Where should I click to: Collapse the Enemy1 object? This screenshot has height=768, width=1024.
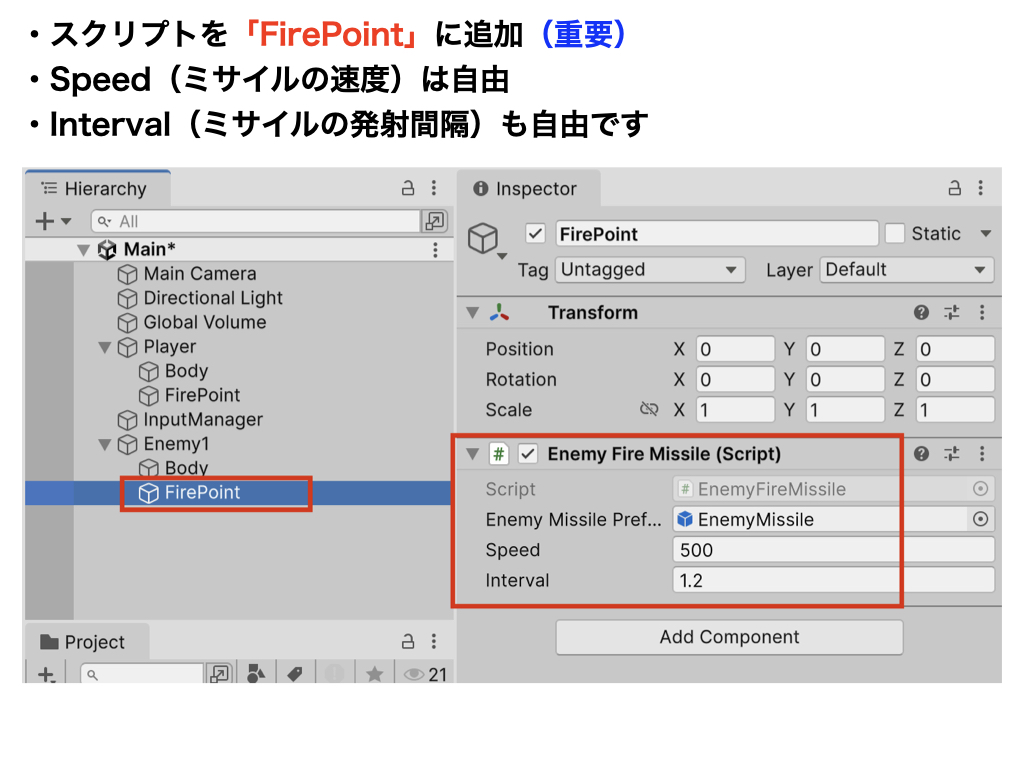104,445
